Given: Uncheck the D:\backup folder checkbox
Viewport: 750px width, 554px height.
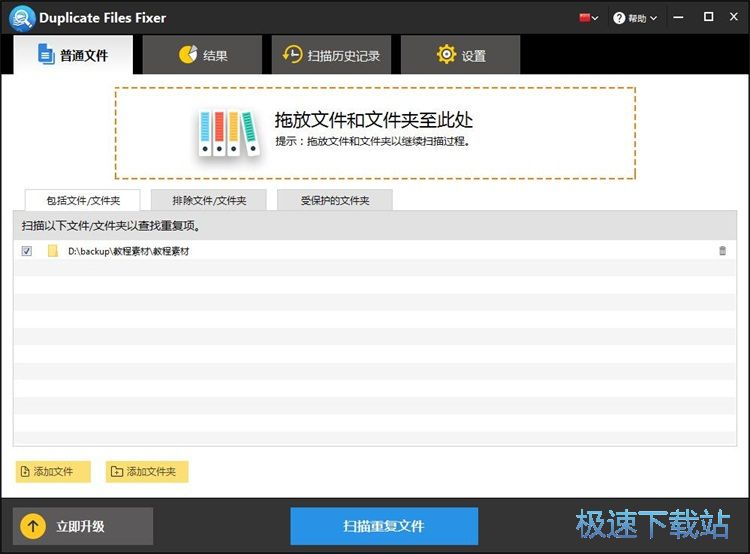Looking at the screenshot, I should click(27, 251).
